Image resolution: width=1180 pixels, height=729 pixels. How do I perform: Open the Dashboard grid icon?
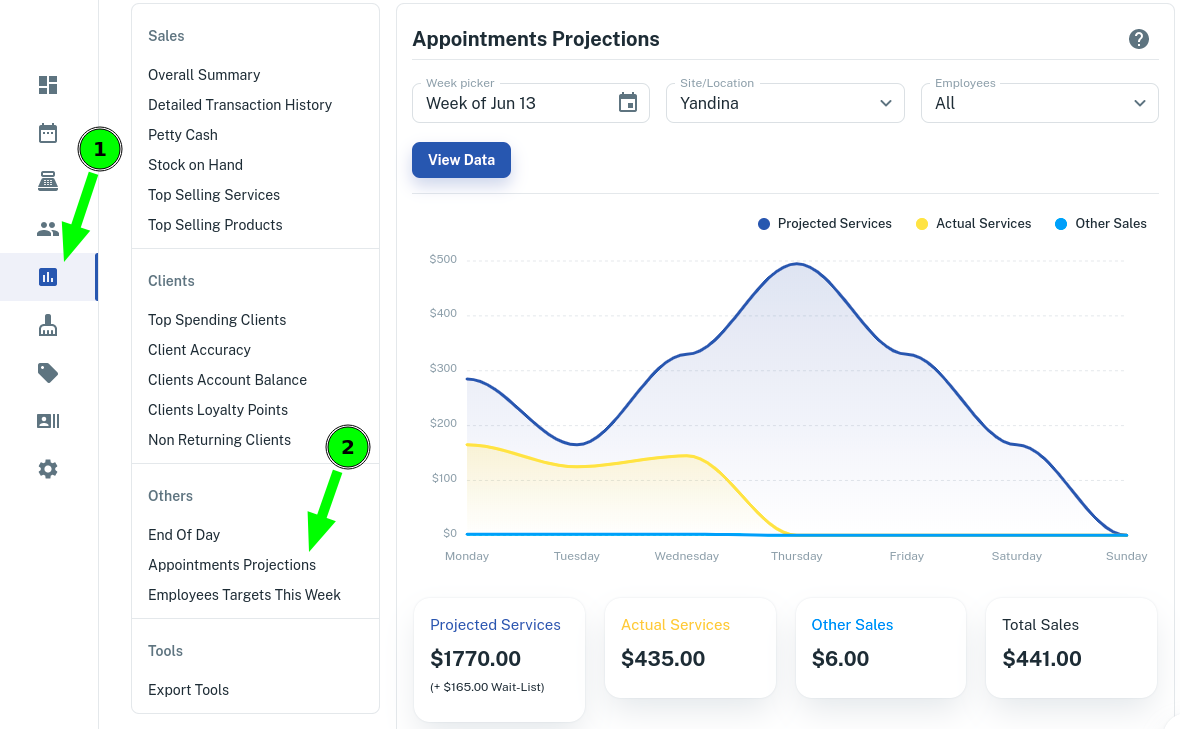[x=47, y=85]
